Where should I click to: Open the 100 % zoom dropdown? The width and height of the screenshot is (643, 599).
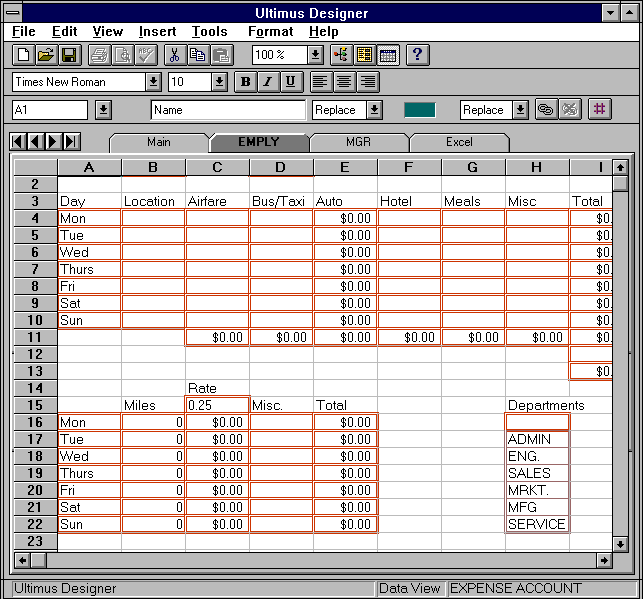[x=315, y=55]
